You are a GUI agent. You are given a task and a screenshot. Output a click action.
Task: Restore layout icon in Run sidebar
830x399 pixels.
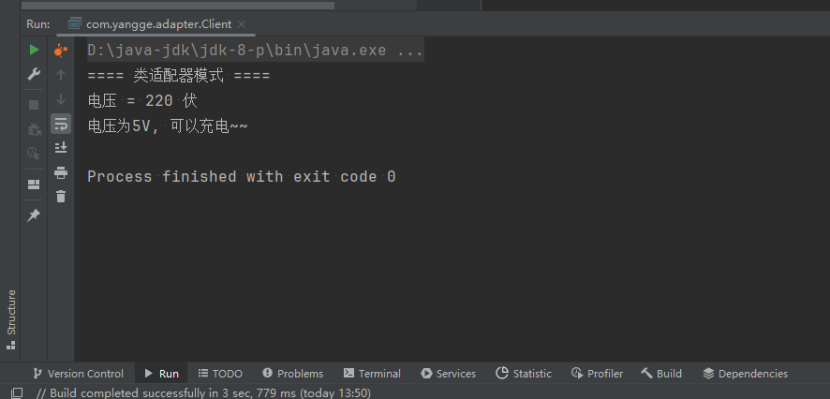(x=34, y=184)
